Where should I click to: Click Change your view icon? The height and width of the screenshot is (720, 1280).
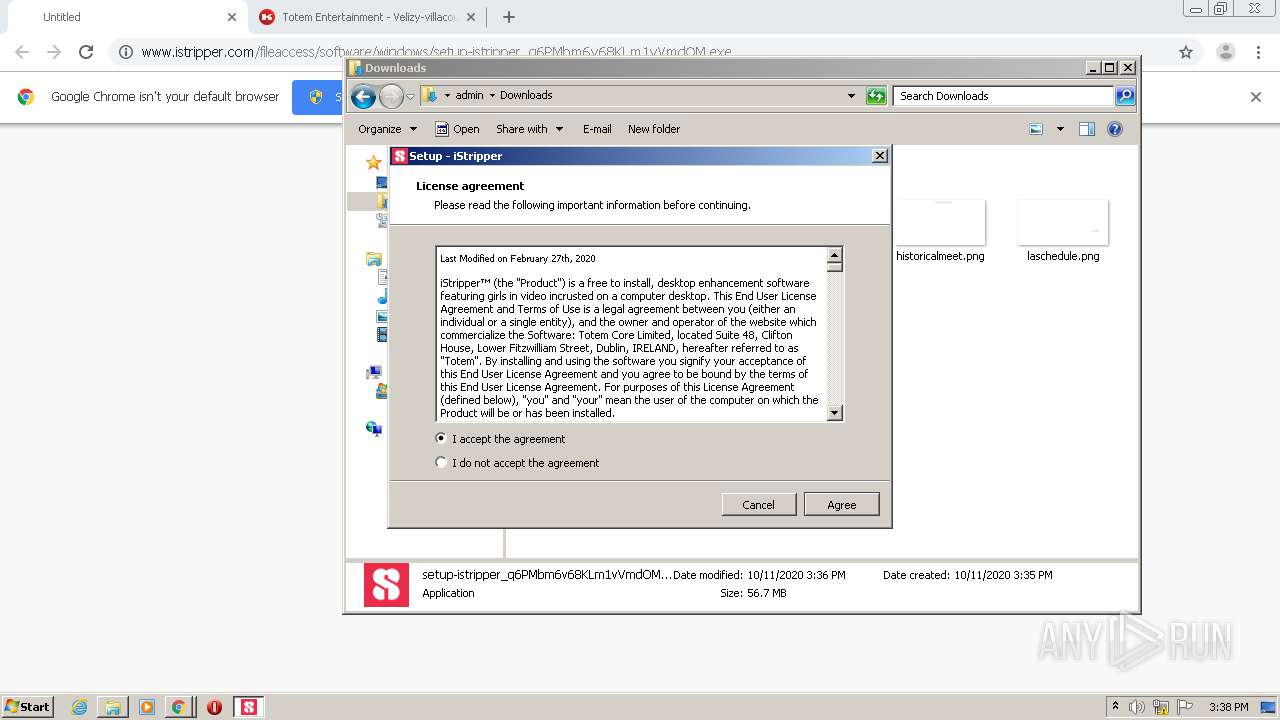tap(1036, 129)
